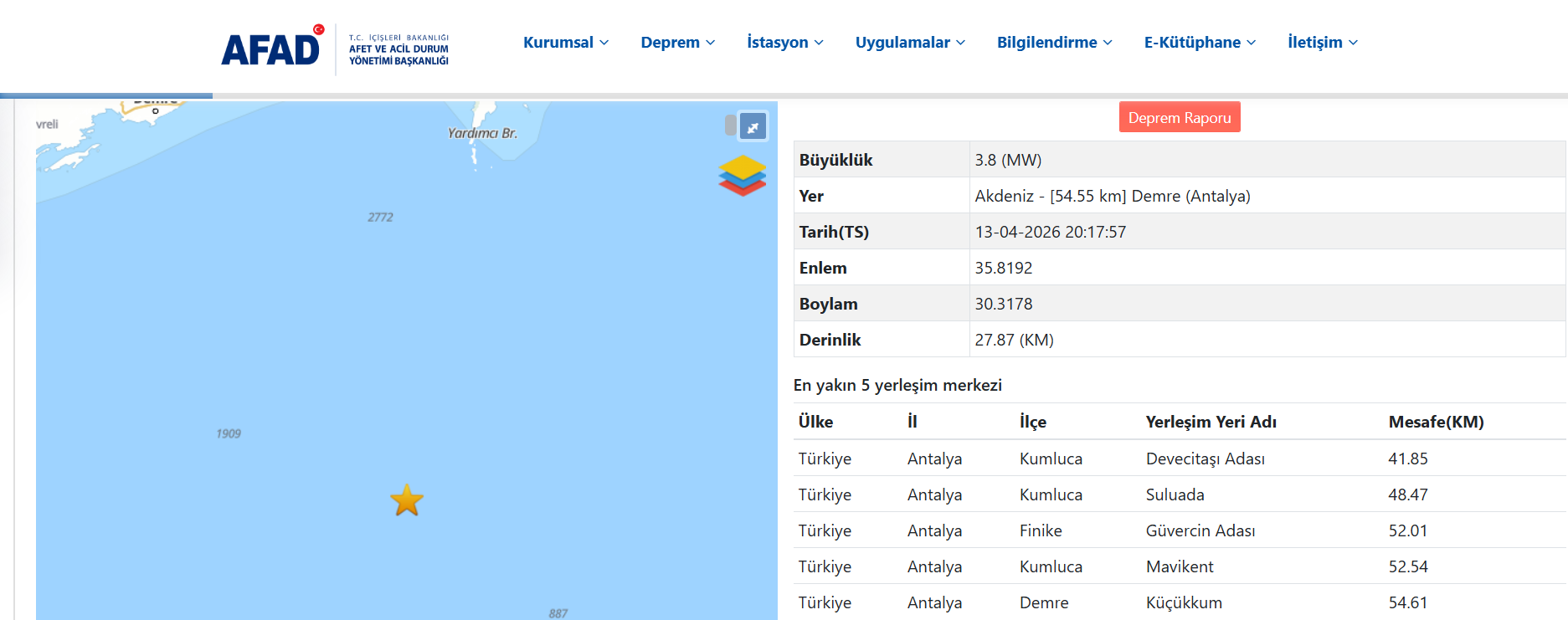Screen dimensions: 1568x620
Task: Open the Bilgilendirme menu
Action: [1054, 43]
